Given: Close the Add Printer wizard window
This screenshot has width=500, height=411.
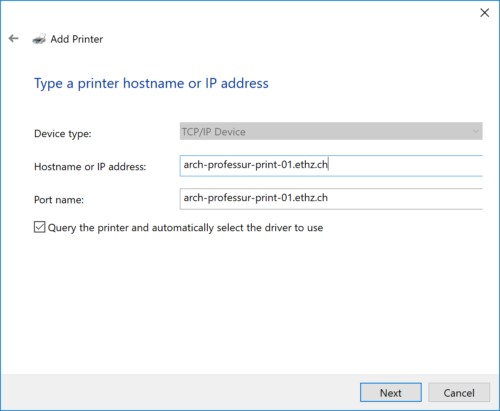Looking at the screenshot, I should coord(484,13).
